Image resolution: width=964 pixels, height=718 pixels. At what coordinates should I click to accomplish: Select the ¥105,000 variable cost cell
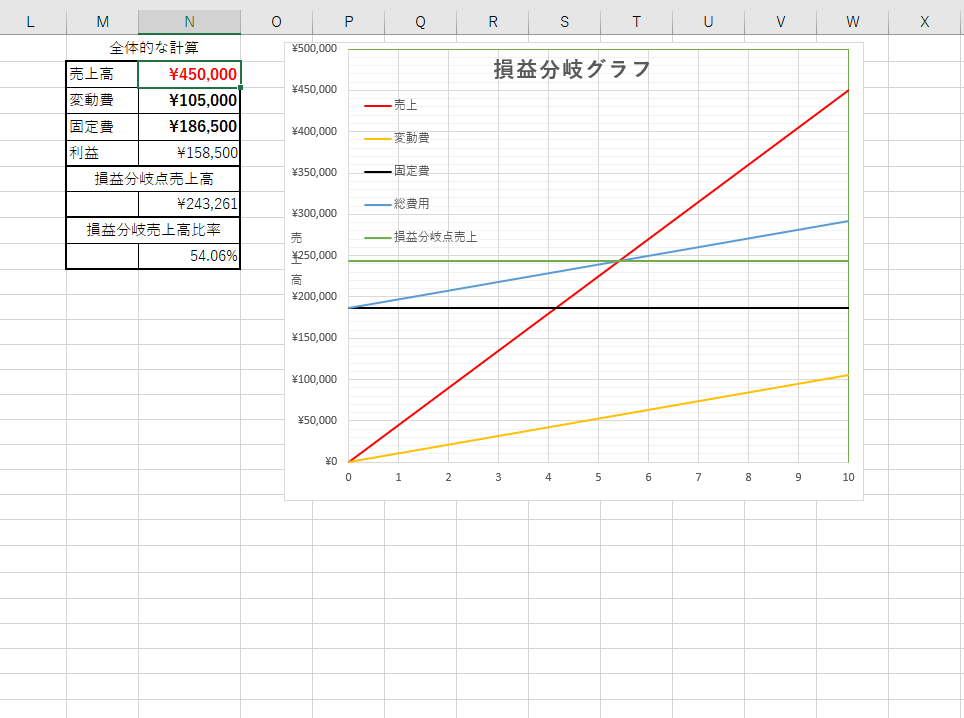[x=189, y=100]
